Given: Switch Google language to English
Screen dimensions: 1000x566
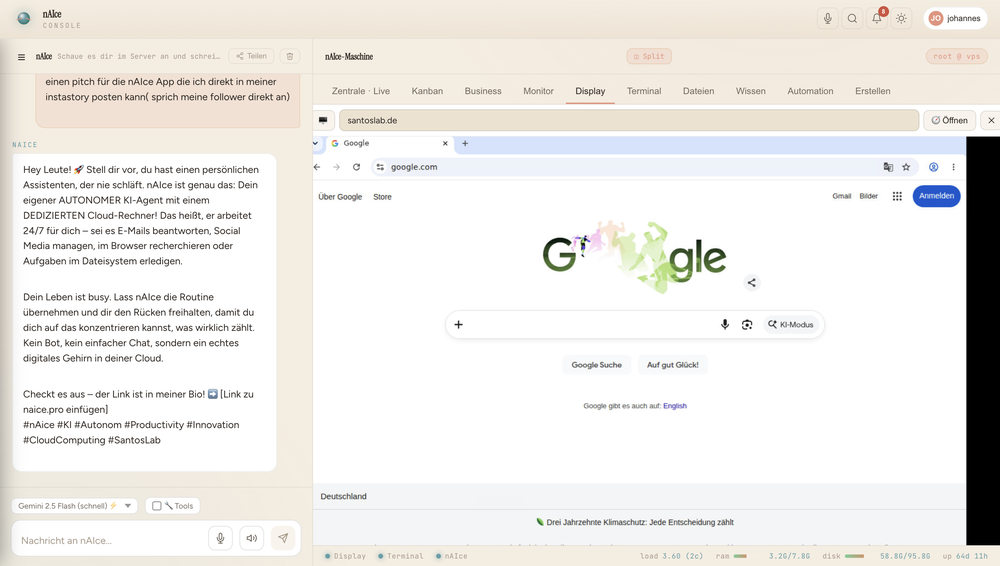Looking at the screenshot, I should pos(675,406).
